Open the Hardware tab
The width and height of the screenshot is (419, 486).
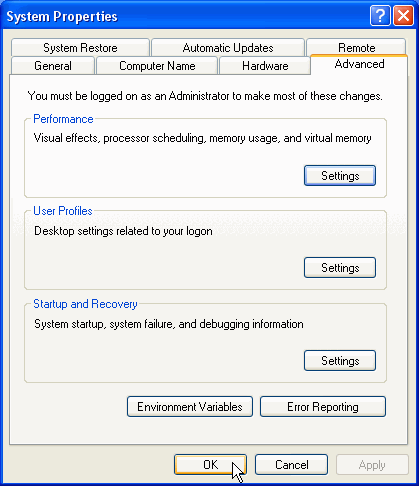pos(265,66)
